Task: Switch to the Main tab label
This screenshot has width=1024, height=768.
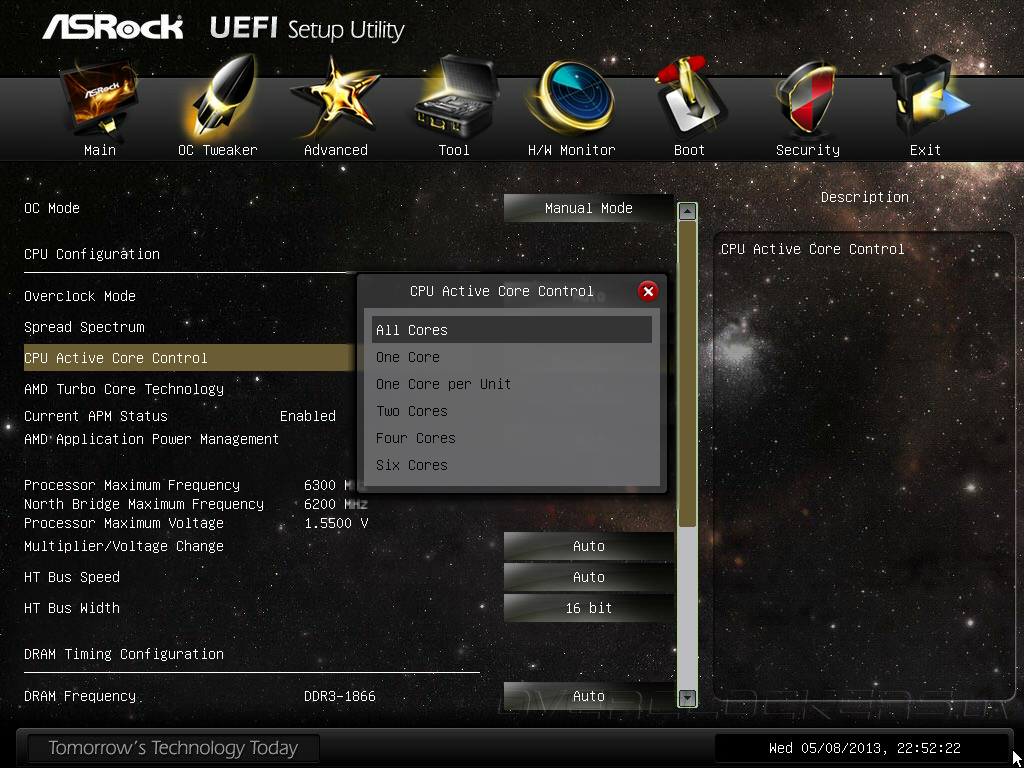Action: pos(100,150)
